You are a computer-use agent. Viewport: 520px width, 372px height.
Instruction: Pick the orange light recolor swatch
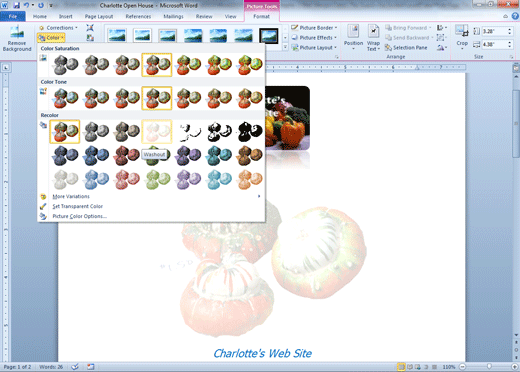tap(249, 179)
